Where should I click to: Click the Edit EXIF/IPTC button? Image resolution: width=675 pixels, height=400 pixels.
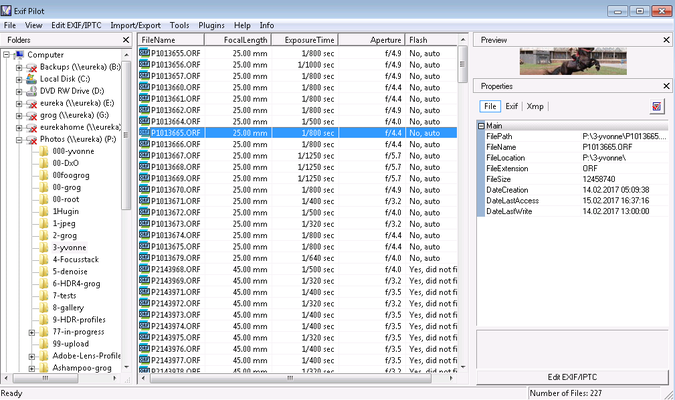[x=573, y=377]
